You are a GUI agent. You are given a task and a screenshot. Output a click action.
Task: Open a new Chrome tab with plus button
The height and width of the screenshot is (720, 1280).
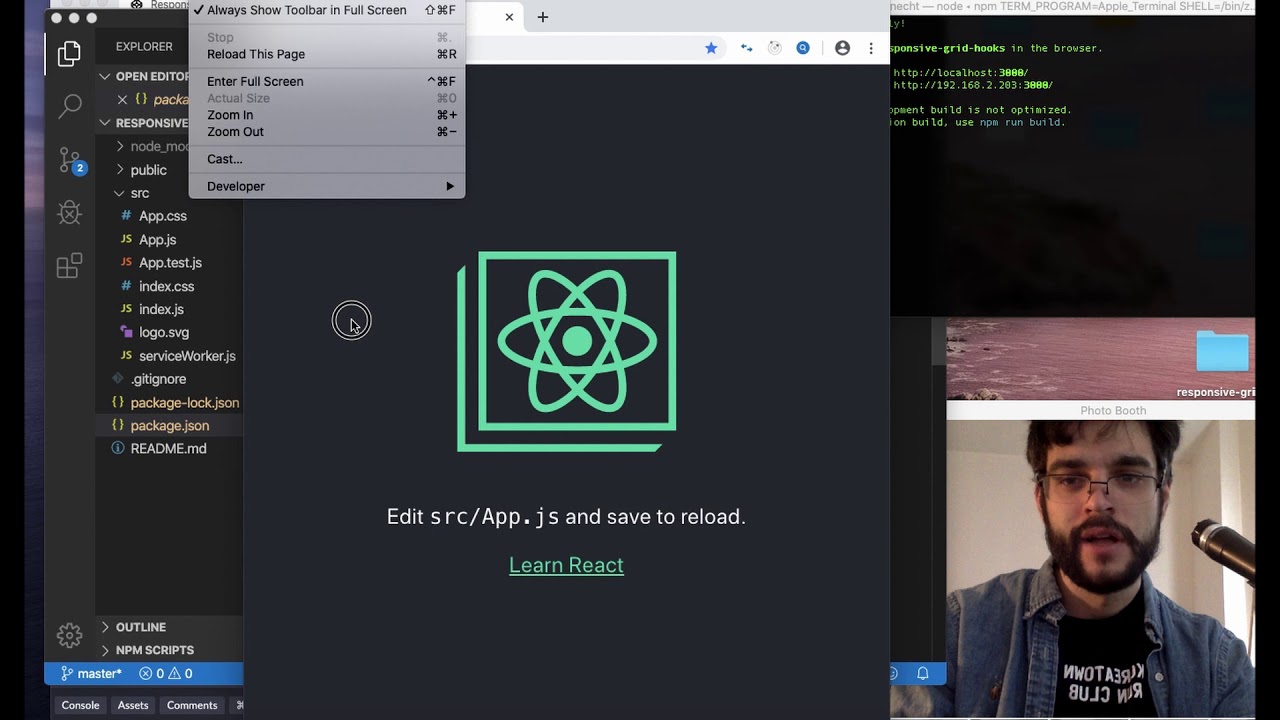pos(543,17)
